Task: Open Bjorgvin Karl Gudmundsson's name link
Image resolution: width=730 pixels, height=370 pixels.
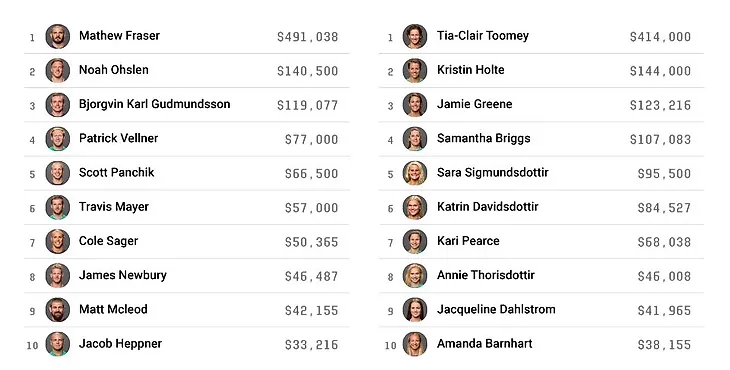Action: [155, 104]
